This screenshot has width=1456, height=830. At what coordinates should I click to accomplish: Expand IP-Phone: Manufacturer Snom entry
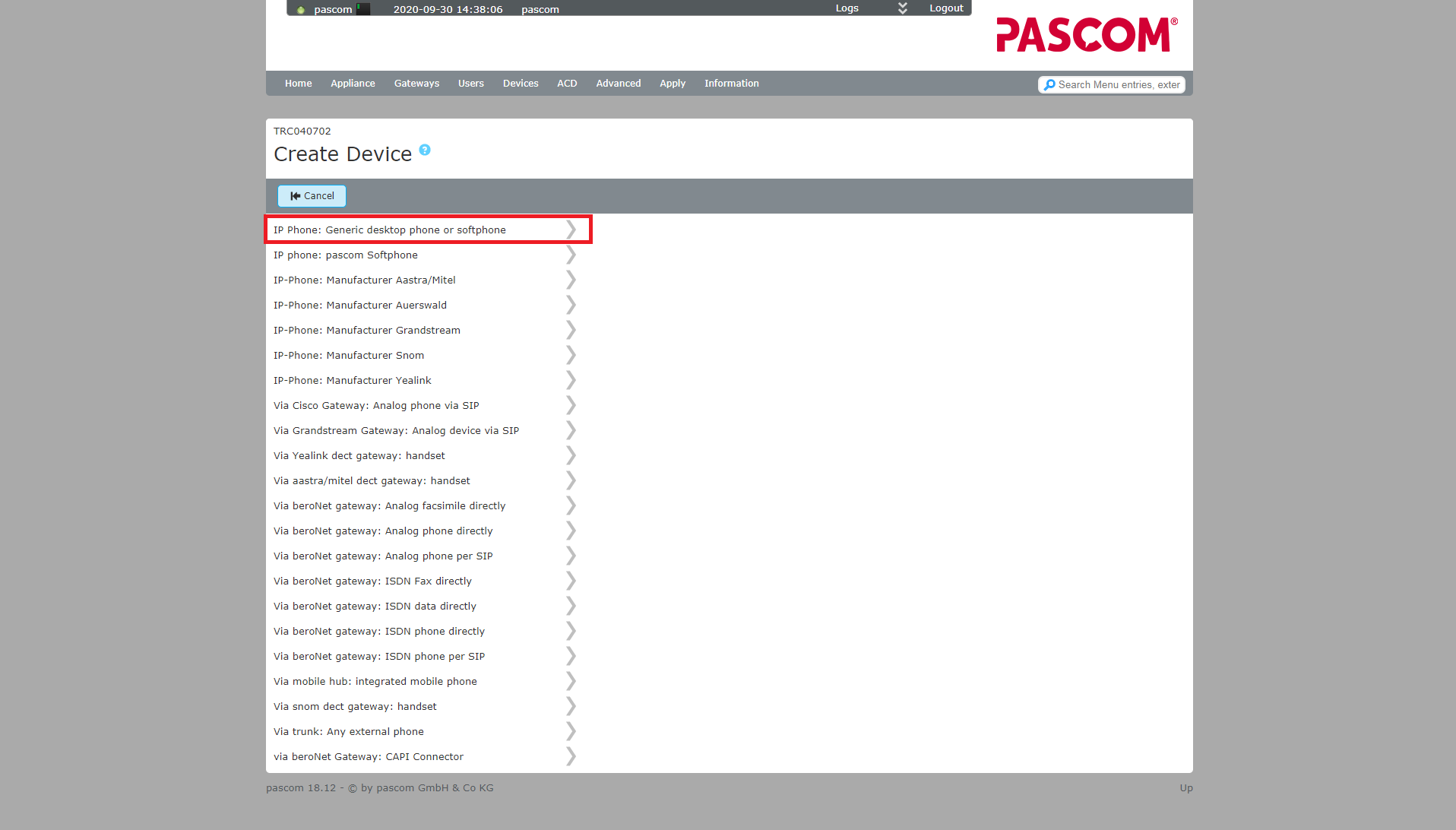coord(571,356)
